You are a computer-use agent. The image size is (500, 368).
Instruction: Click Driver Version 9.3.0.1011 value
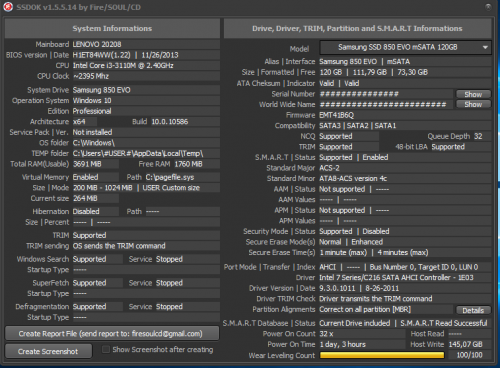337,288
